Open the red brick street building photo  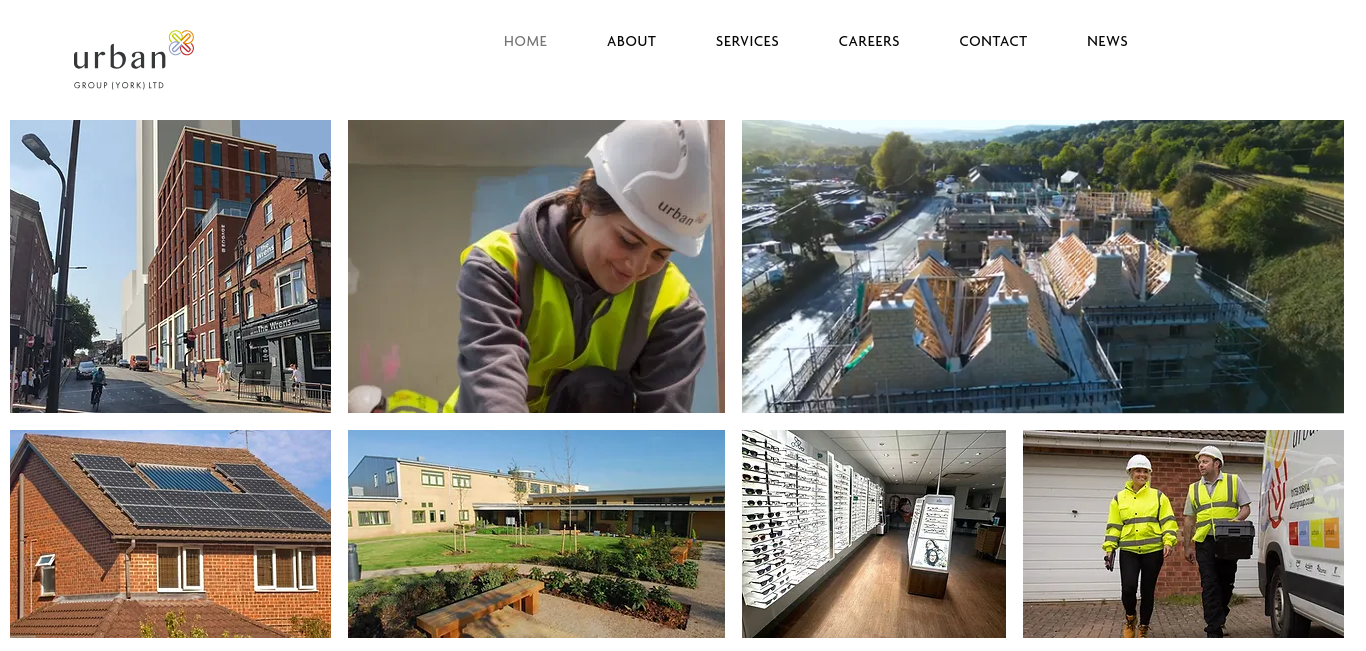(170, 266)
